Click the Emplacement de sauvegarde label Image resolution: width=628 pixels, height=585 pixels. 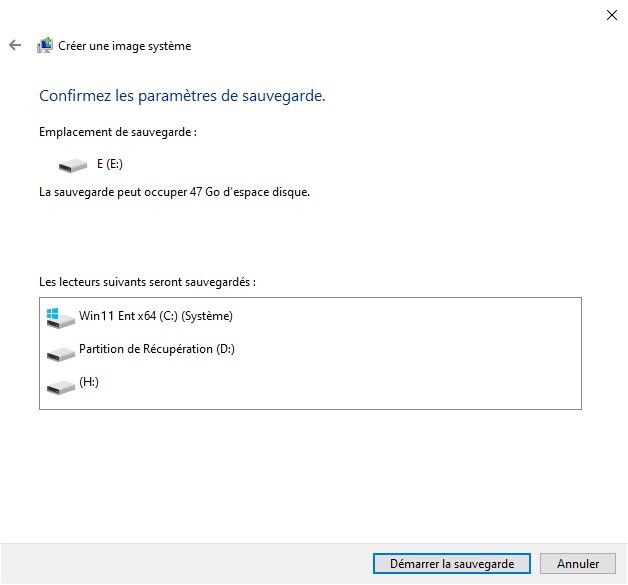[x=118, y=132]
